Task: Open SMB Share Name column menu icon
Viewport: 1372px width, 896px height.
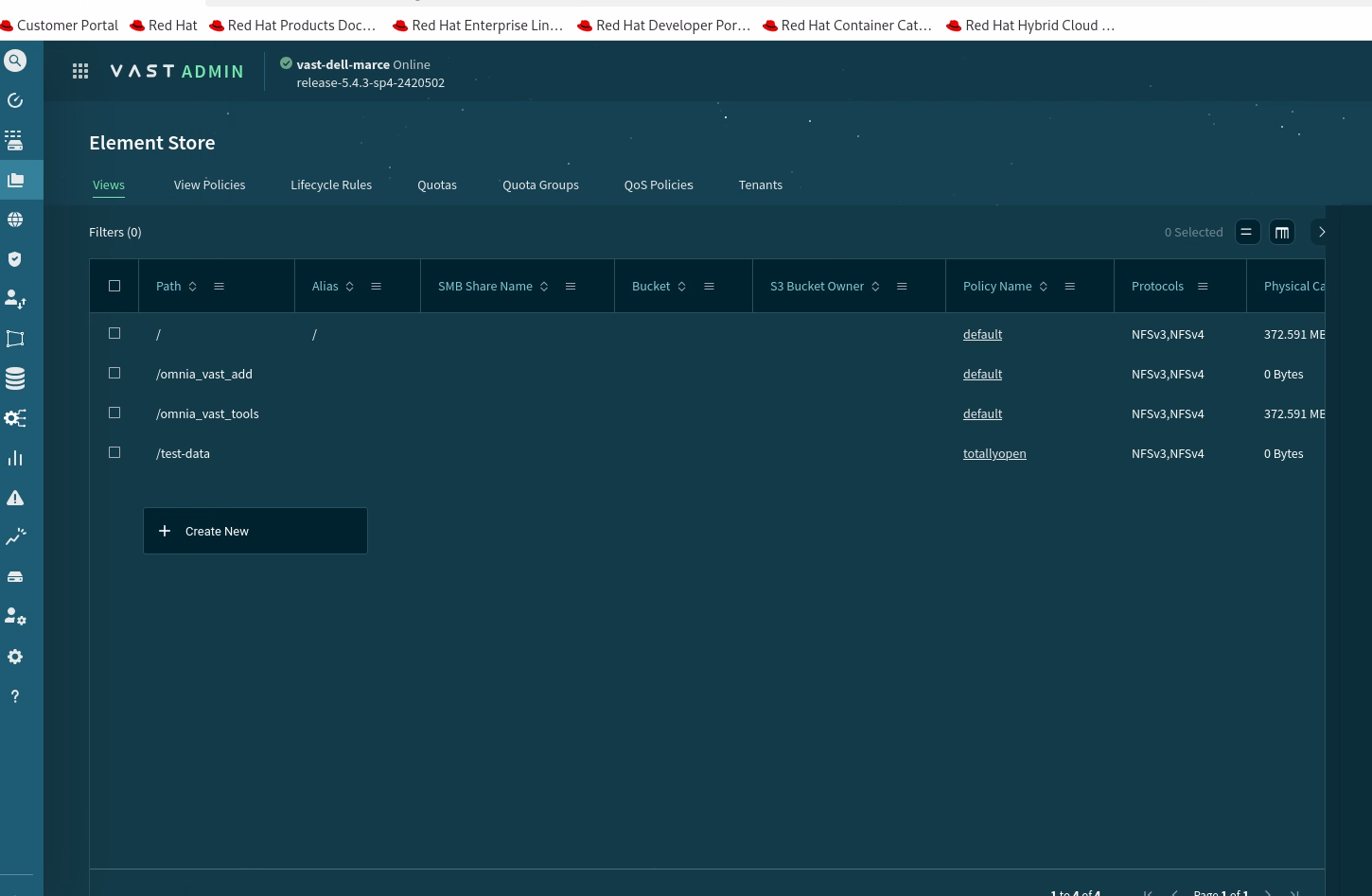Action: pos(571,286)
